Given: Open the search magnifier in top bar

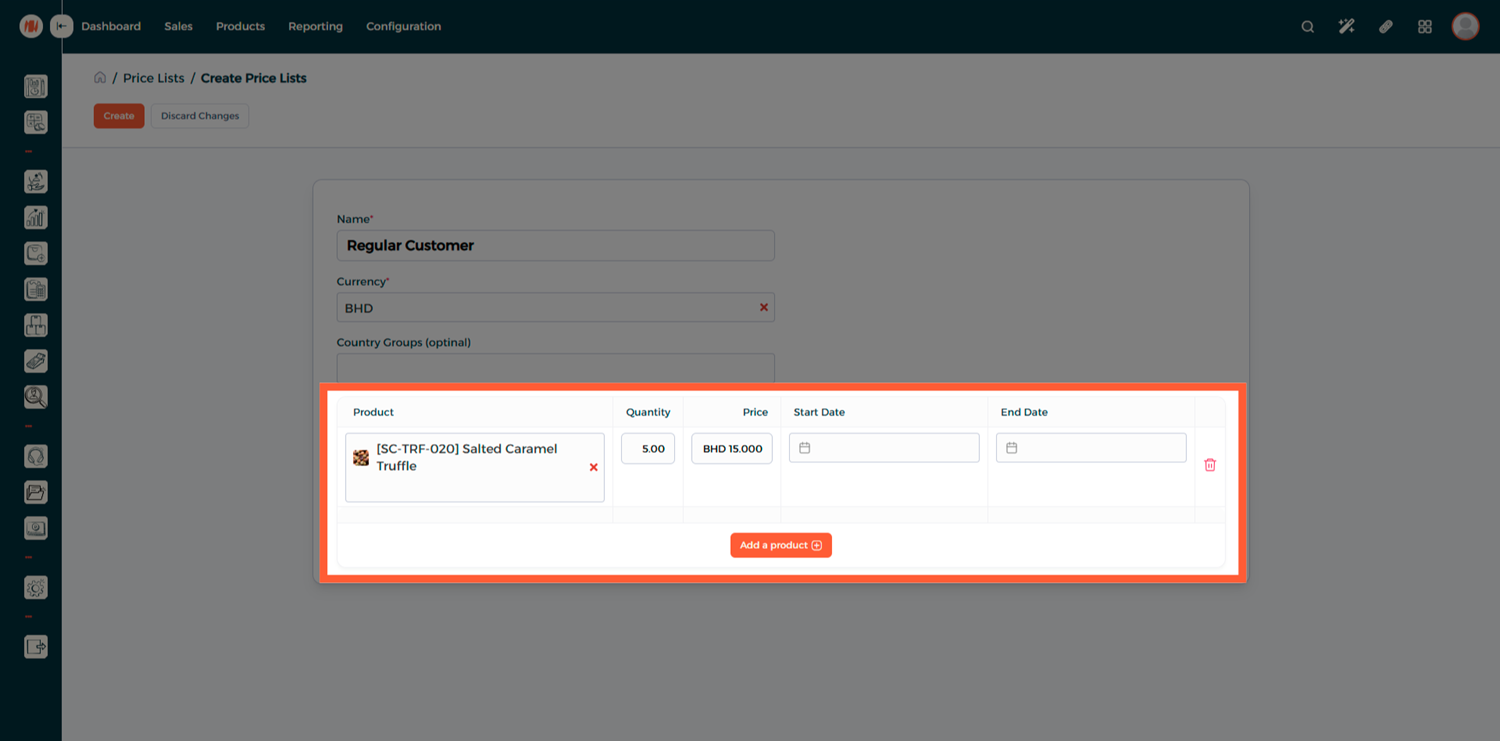Looking at the screenshot, I should pyautogui.click(x=1307, y=27).
